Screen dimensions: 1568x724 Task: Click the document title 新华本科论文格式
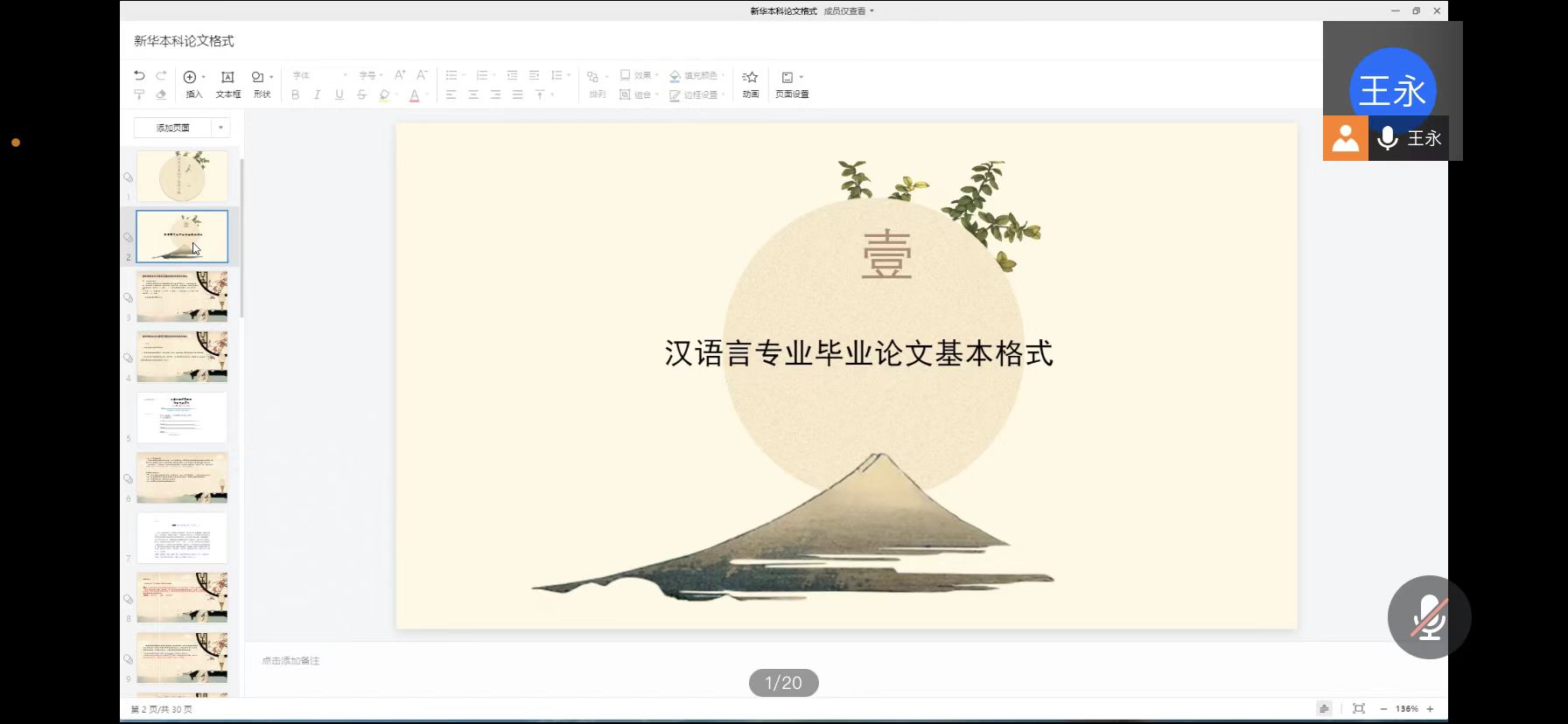pos(184,41)
